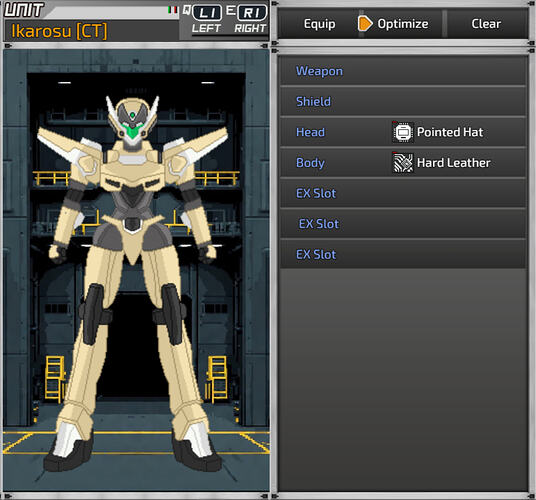
Task: Select the third EX Slot row
Action: (403, 254)
